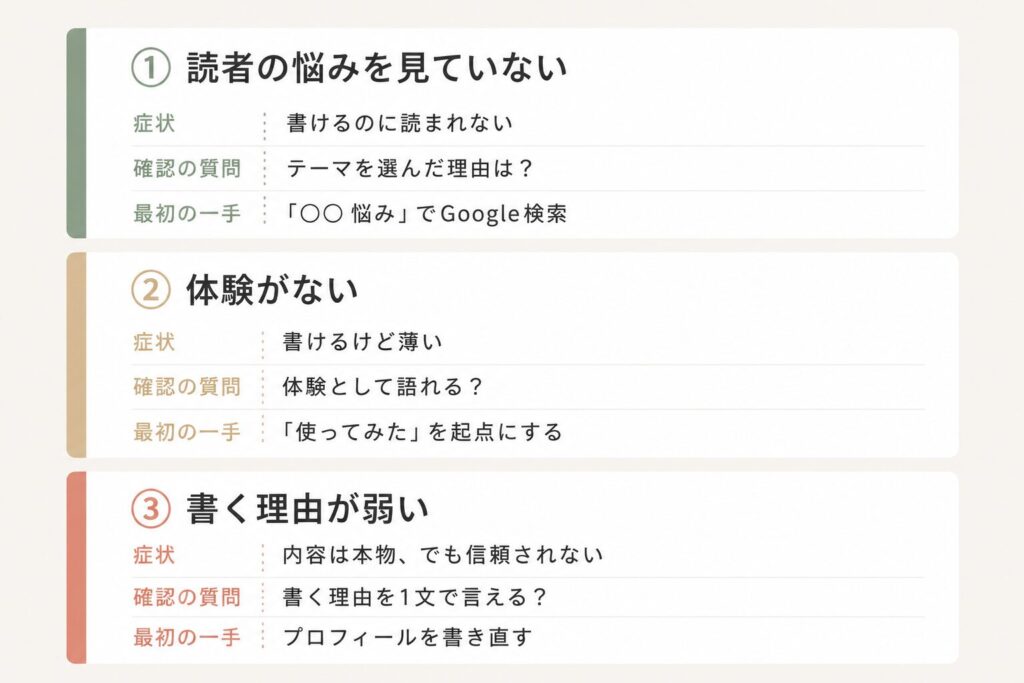Click the text 書けるけど薄い

pyautogui.click(x=362, y=342)
